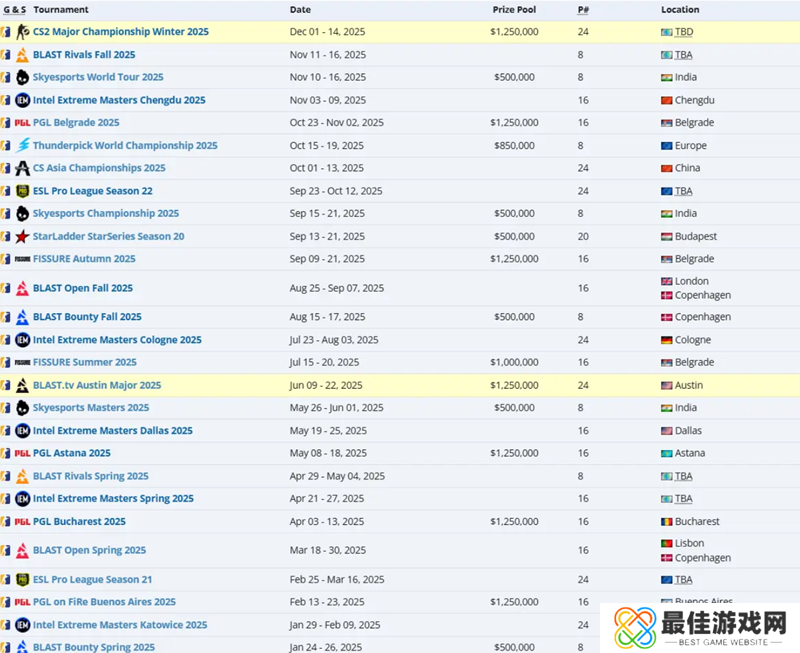Click the ESL Pro League Season 22 logo
800x653 pixels.
(x=22, y=191)
